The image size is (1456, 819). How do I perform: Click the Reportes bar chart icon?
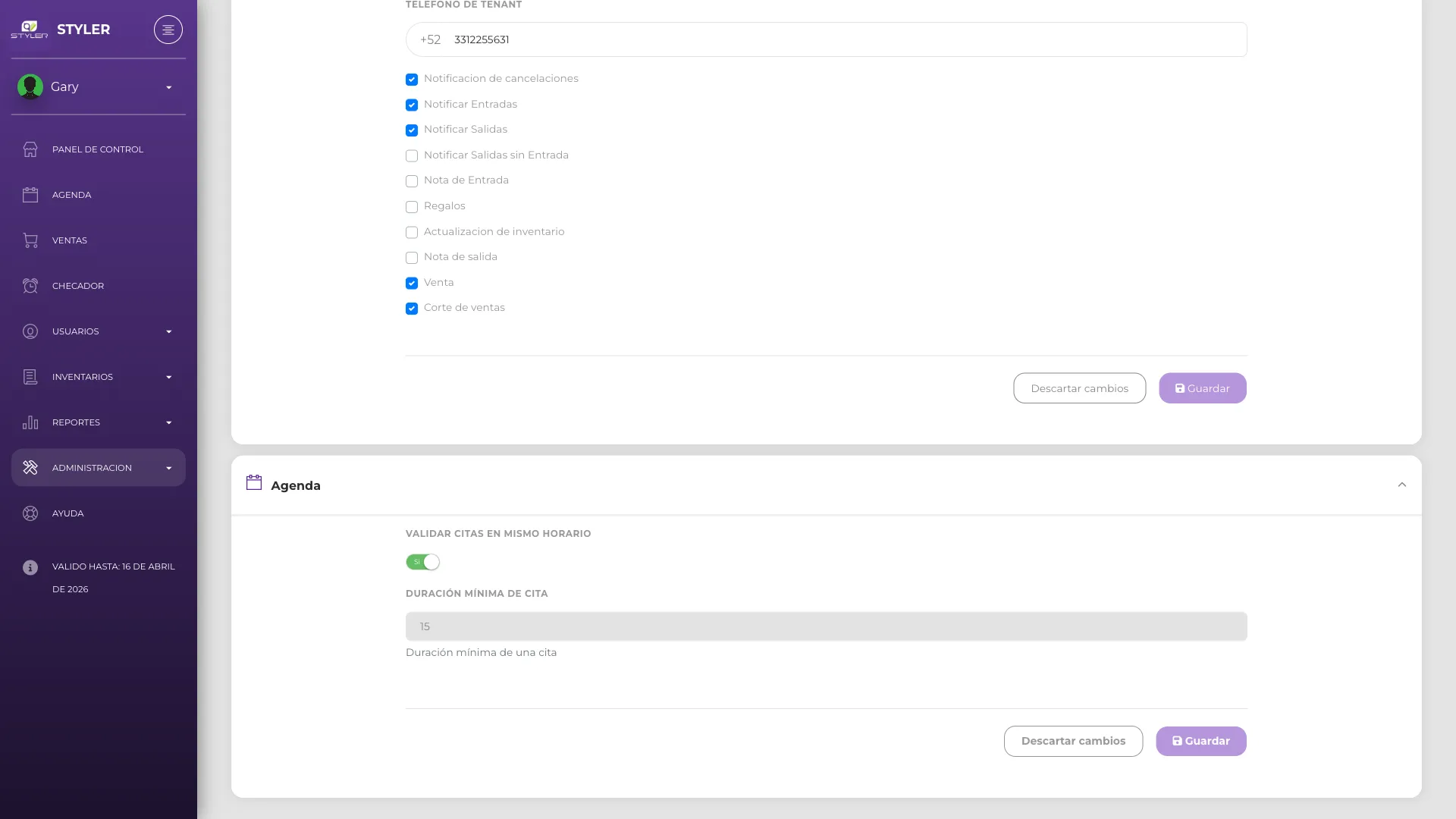tap(30, 422)
